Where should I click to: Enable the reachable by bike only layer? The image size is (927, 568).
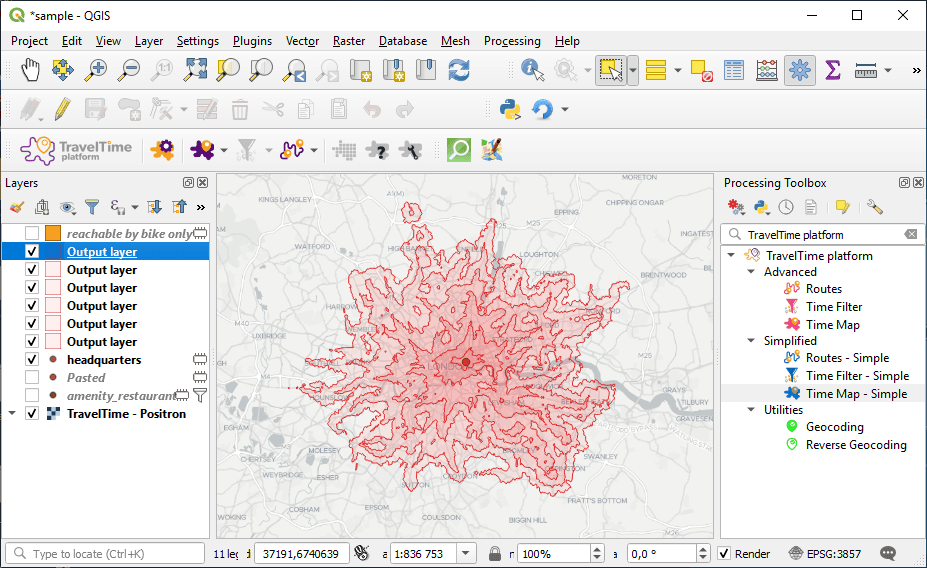click(32, 234)
